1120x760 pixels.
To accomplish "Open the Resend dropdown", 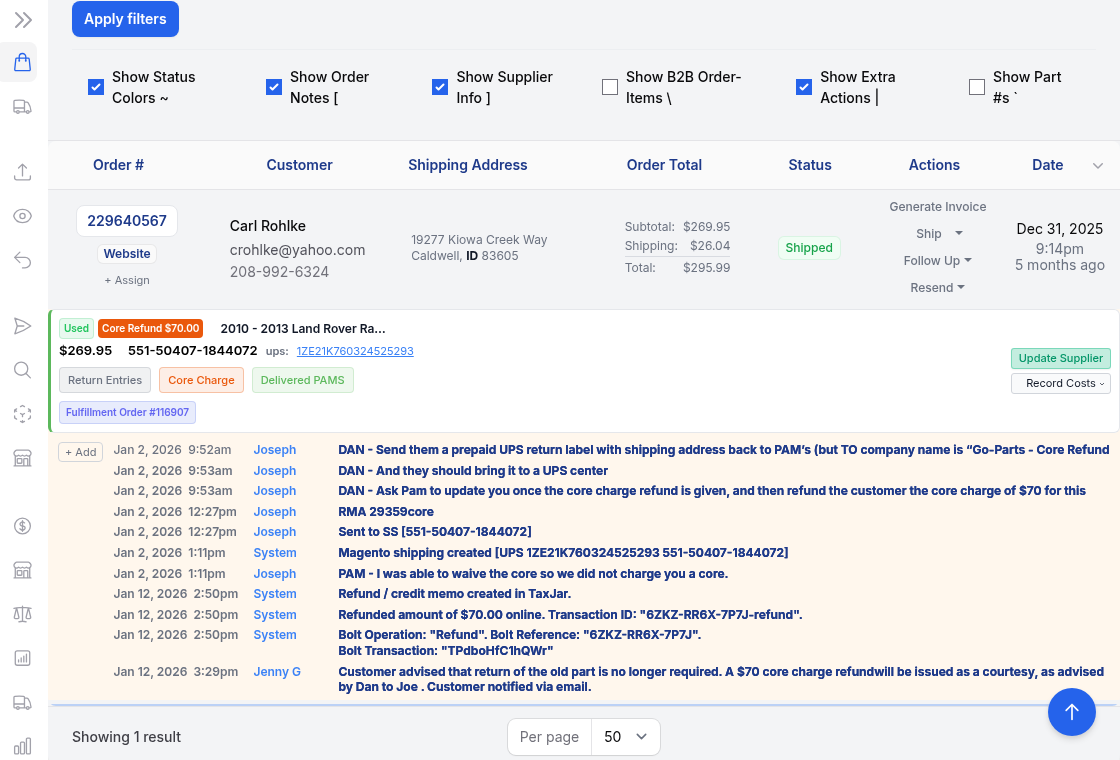I will click(937, 288).
